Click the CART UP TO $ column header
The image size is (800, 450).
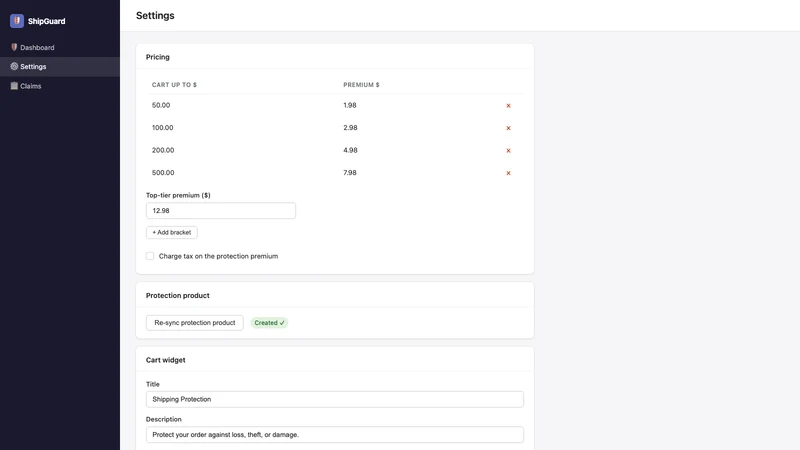[174, 85]
